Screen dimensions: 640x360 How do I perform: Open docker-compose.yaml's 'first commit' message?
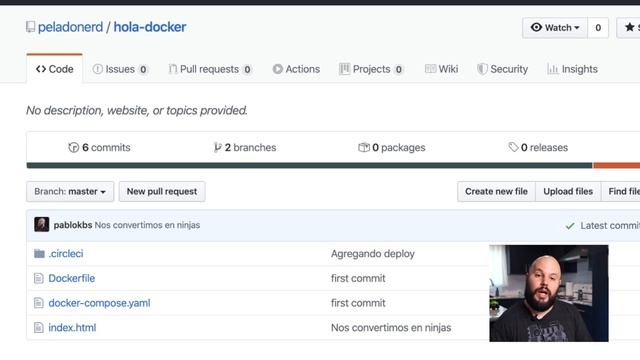(358, 303)
